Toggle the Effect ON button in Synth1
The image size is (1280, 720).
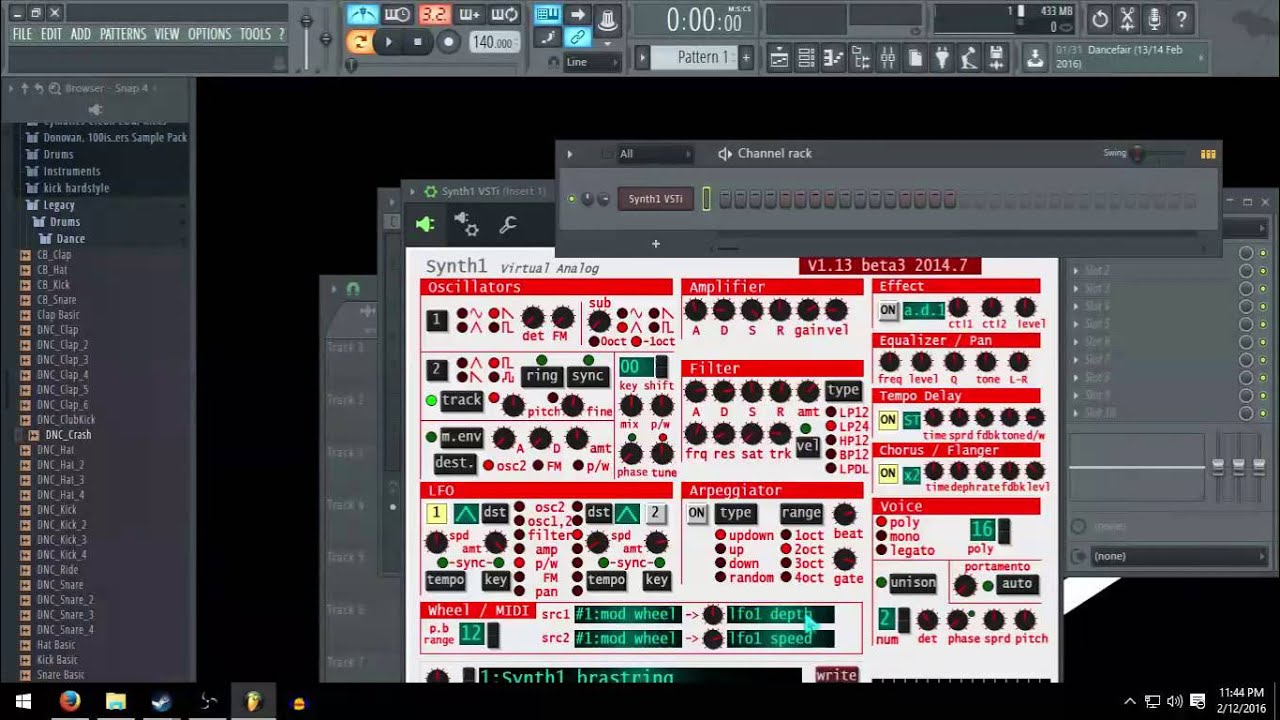(888, 310)
